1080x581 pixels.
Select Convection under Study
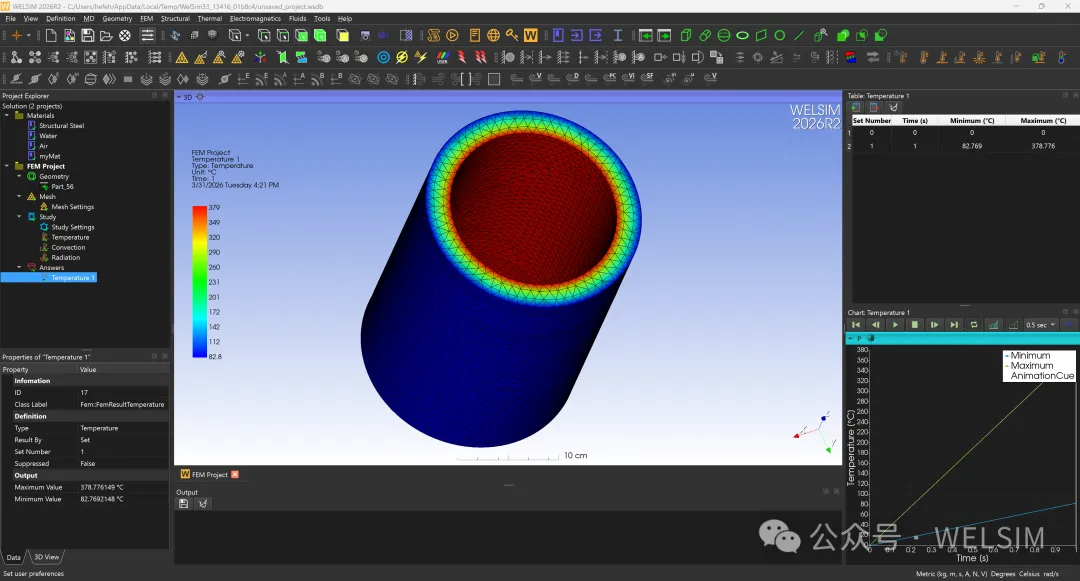68,247
